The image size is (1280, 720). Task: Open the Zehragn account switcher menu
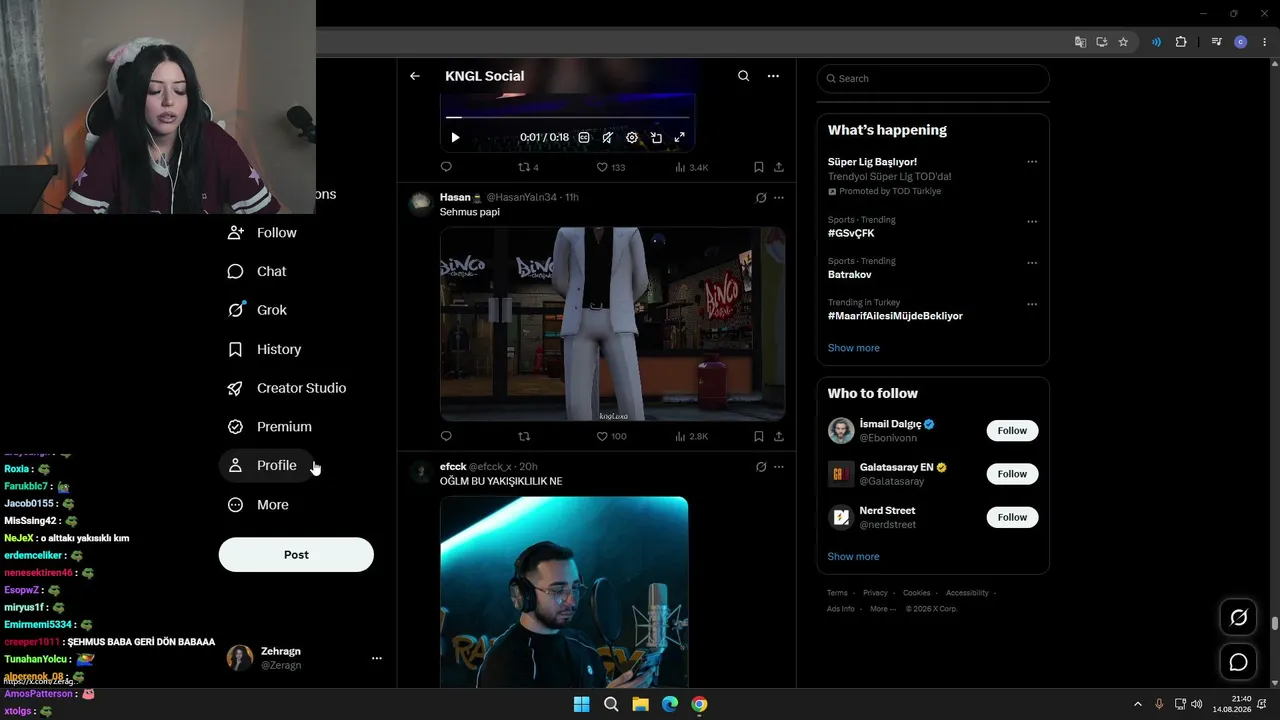coord(306,658)
